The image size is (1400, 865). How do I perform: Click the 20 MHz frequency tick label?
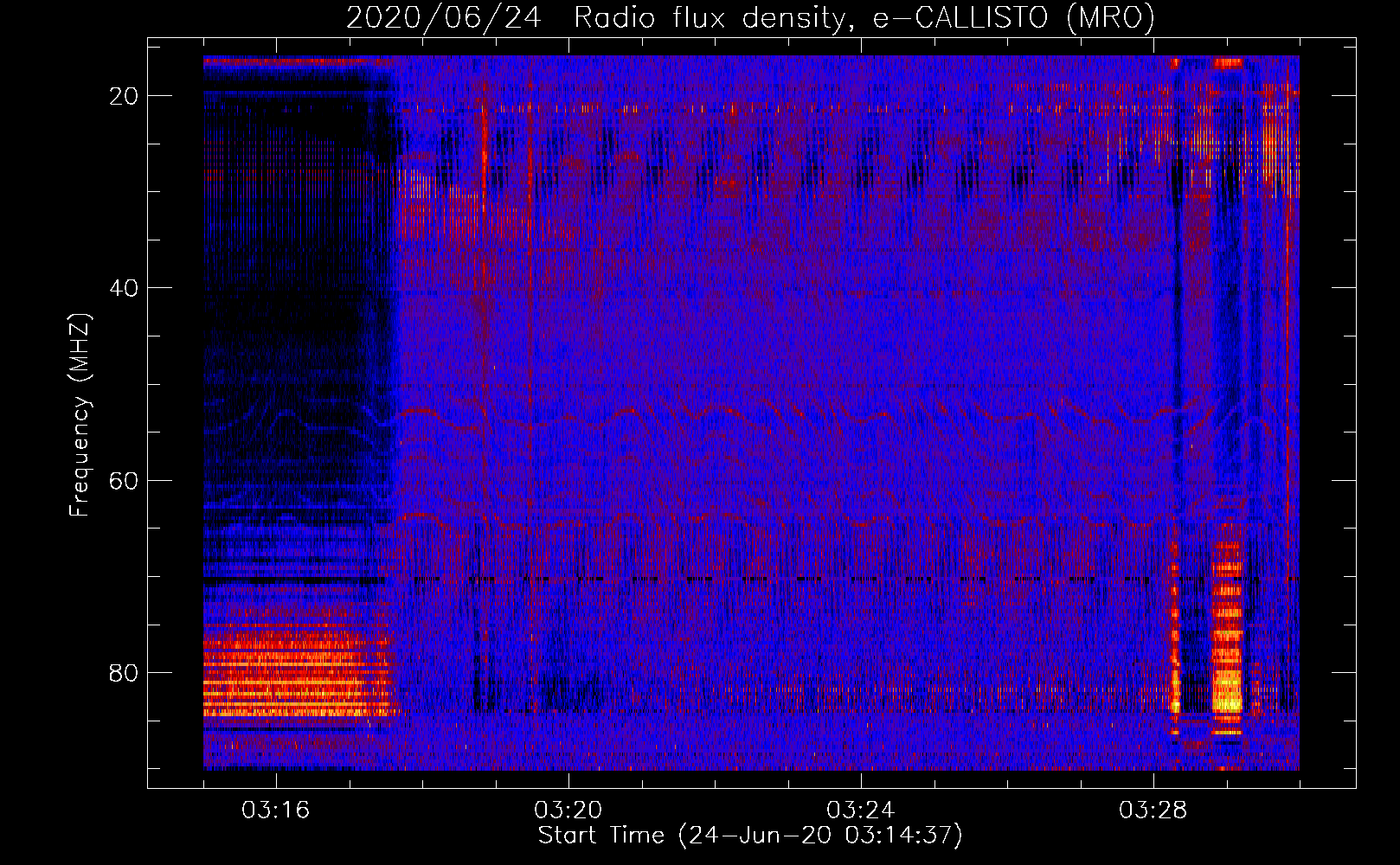pos(125,96)
